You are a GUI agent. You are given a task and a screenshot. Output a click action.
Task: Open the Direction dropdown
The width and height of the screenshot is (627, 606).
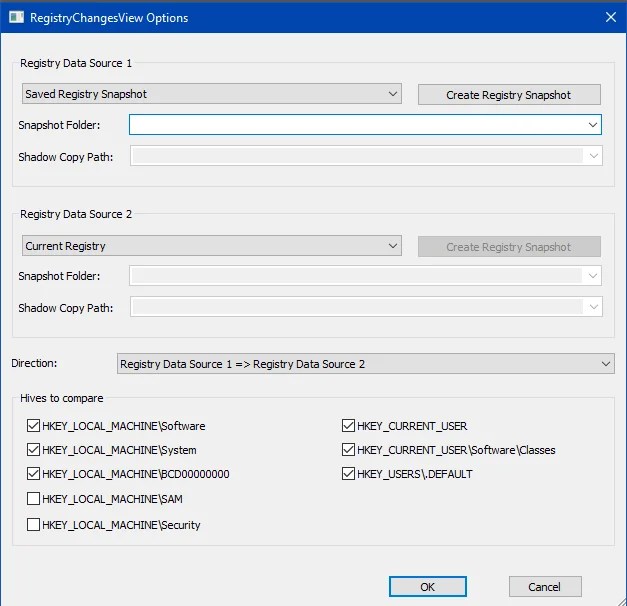[365, 364]
